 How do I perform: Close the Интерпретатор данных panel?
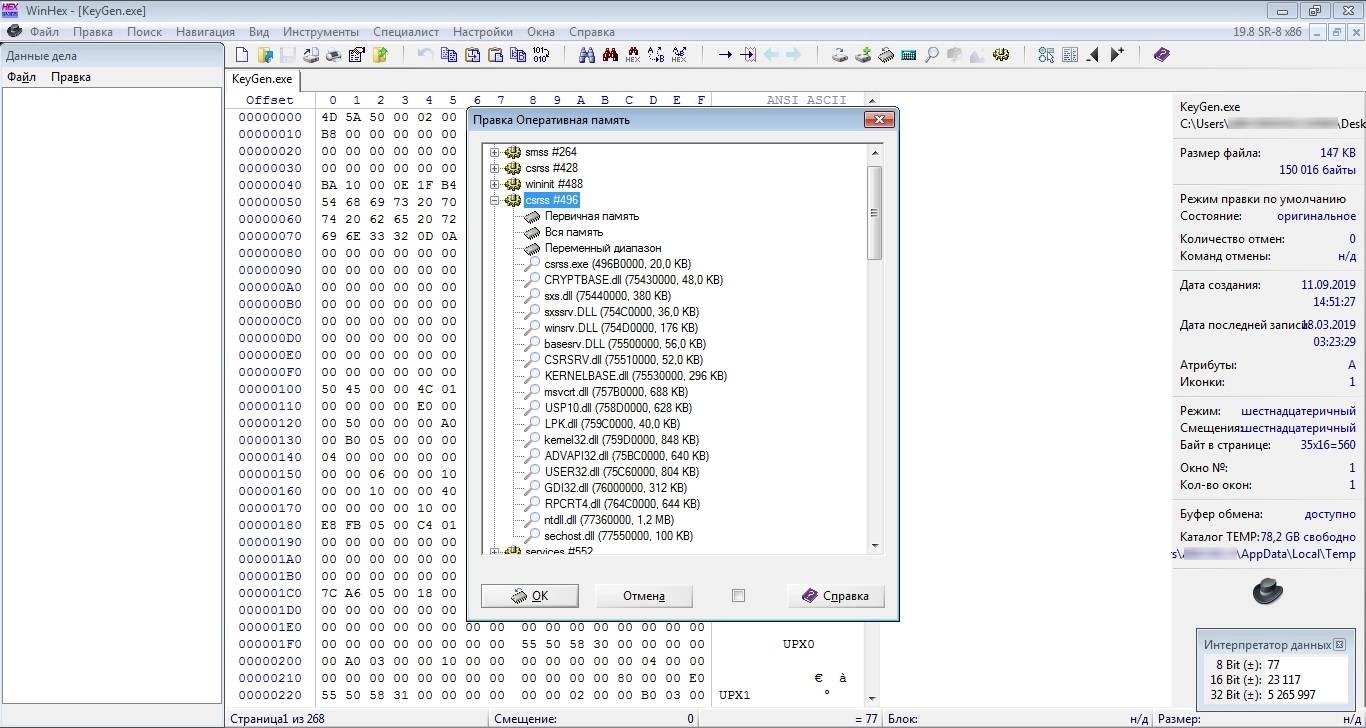[1339, 645]
